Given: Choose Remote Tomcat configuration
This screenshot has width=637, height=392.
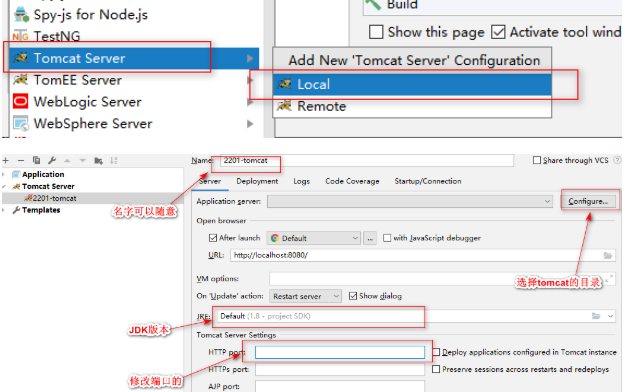Looking at the screenshot, I should pyautogui.click(x=412, y=106).
